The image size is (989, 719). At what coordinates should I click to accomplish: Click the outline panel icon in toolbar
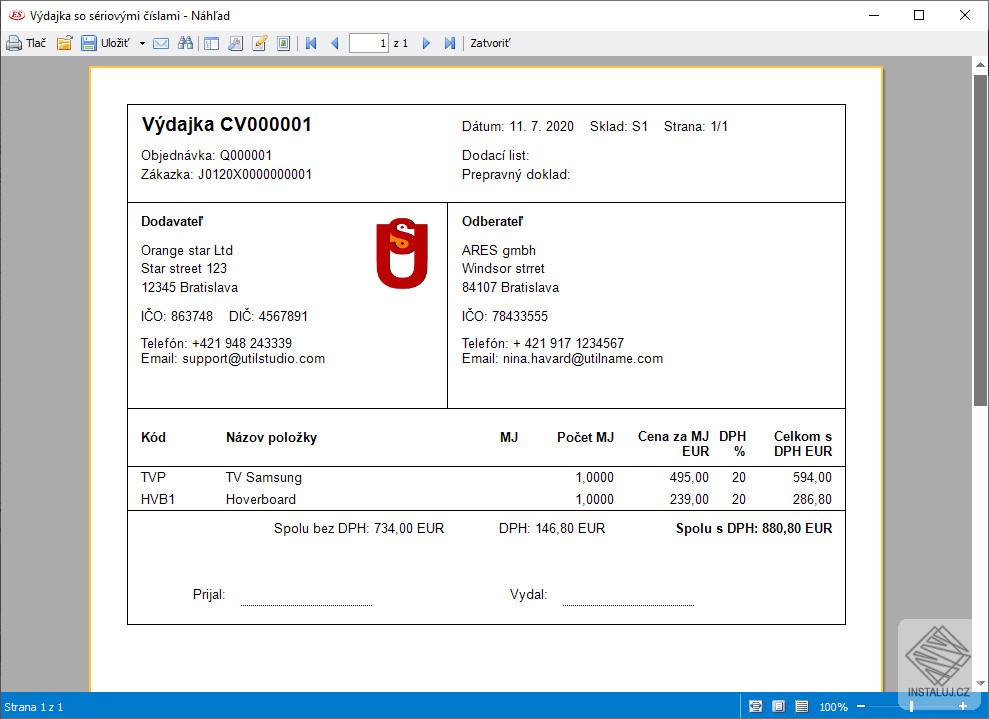click(211, 43)
